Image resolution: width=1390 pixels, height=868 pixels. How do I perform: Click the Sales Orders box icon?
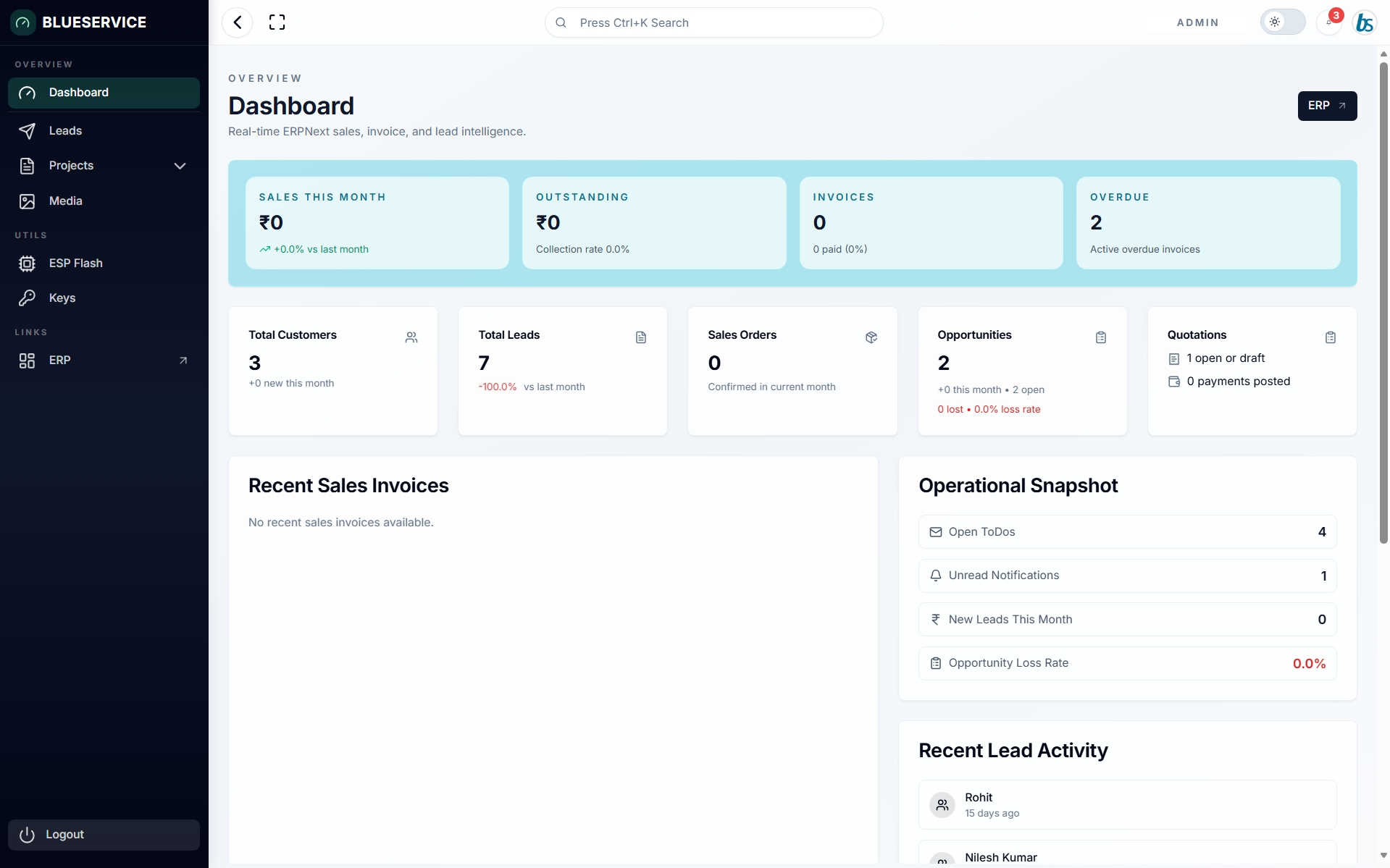pyautogui.click(x=871, y=337)
